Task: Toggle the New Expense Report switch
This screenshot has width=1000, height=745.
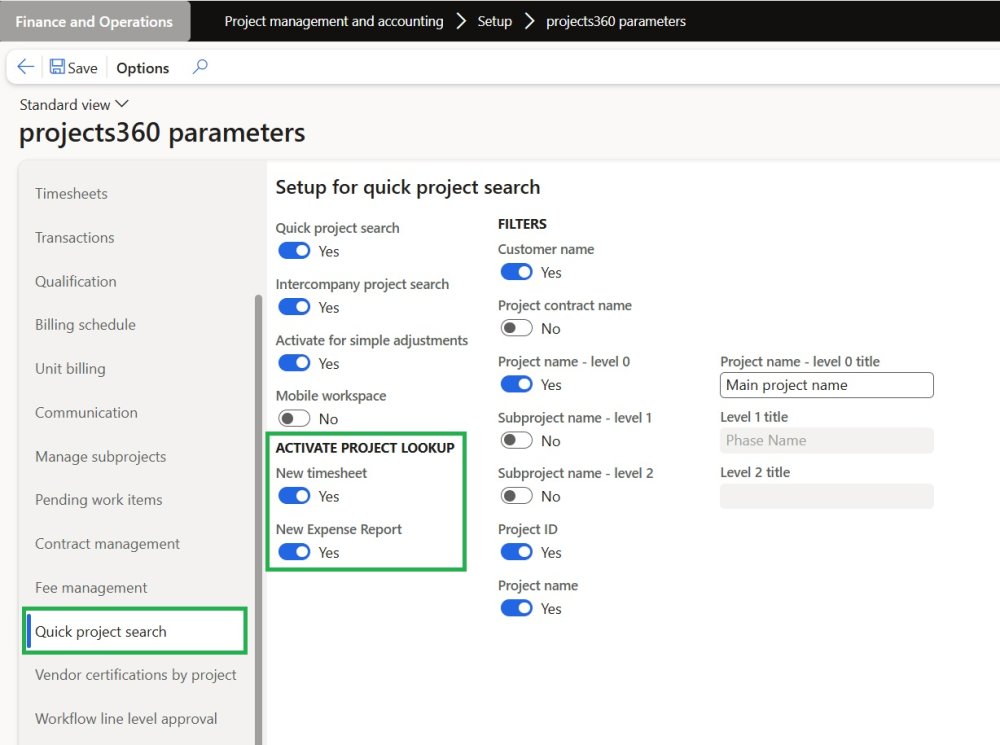Action: (294, 552)
